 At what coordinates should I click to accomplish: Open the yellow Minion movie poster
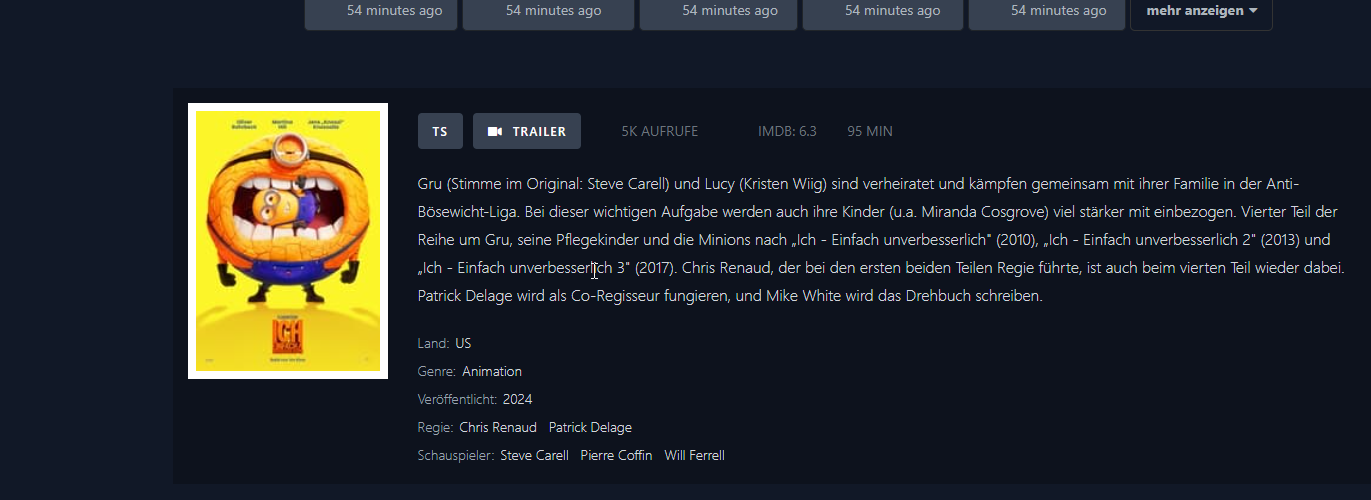288,241
